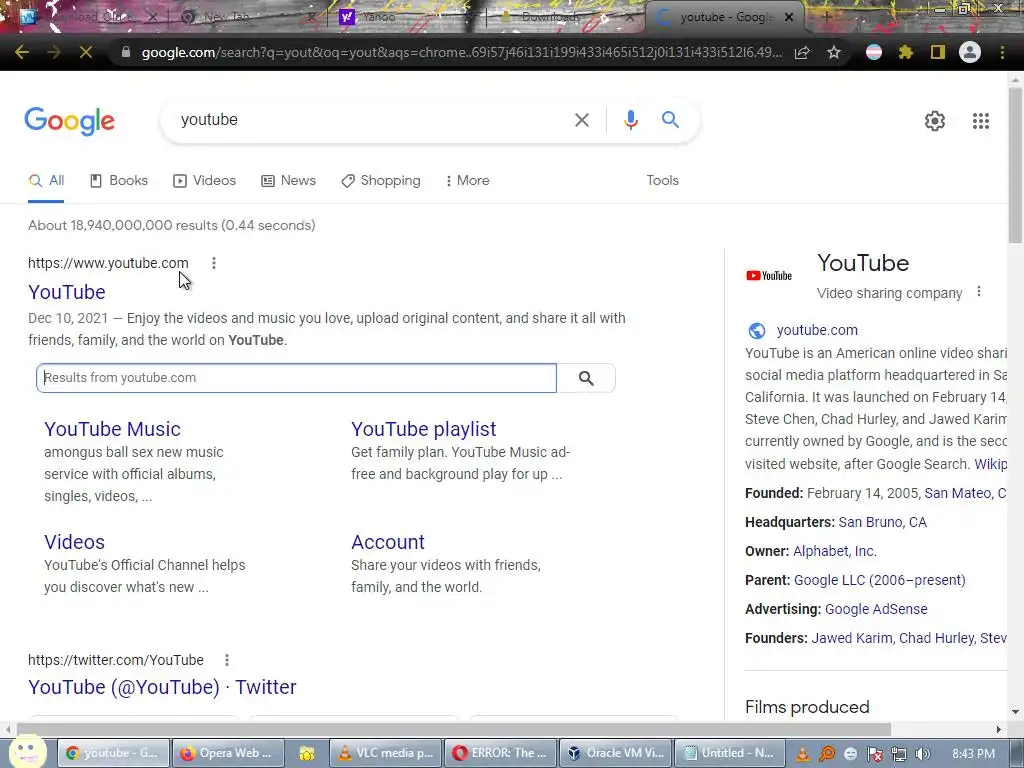Viewport: 1024px width, 768px height.
Task: Open options for twitter.com/YouTube result
Action: (227, 660)
